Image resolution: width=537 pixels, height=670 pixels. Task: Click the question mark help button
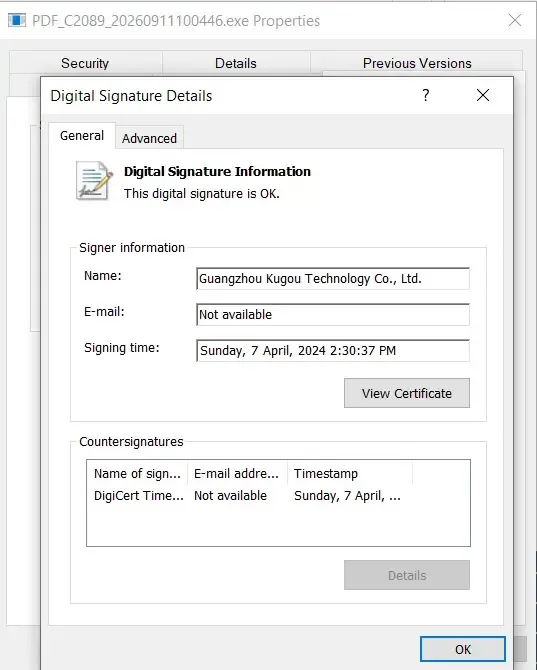click(425, 95)
